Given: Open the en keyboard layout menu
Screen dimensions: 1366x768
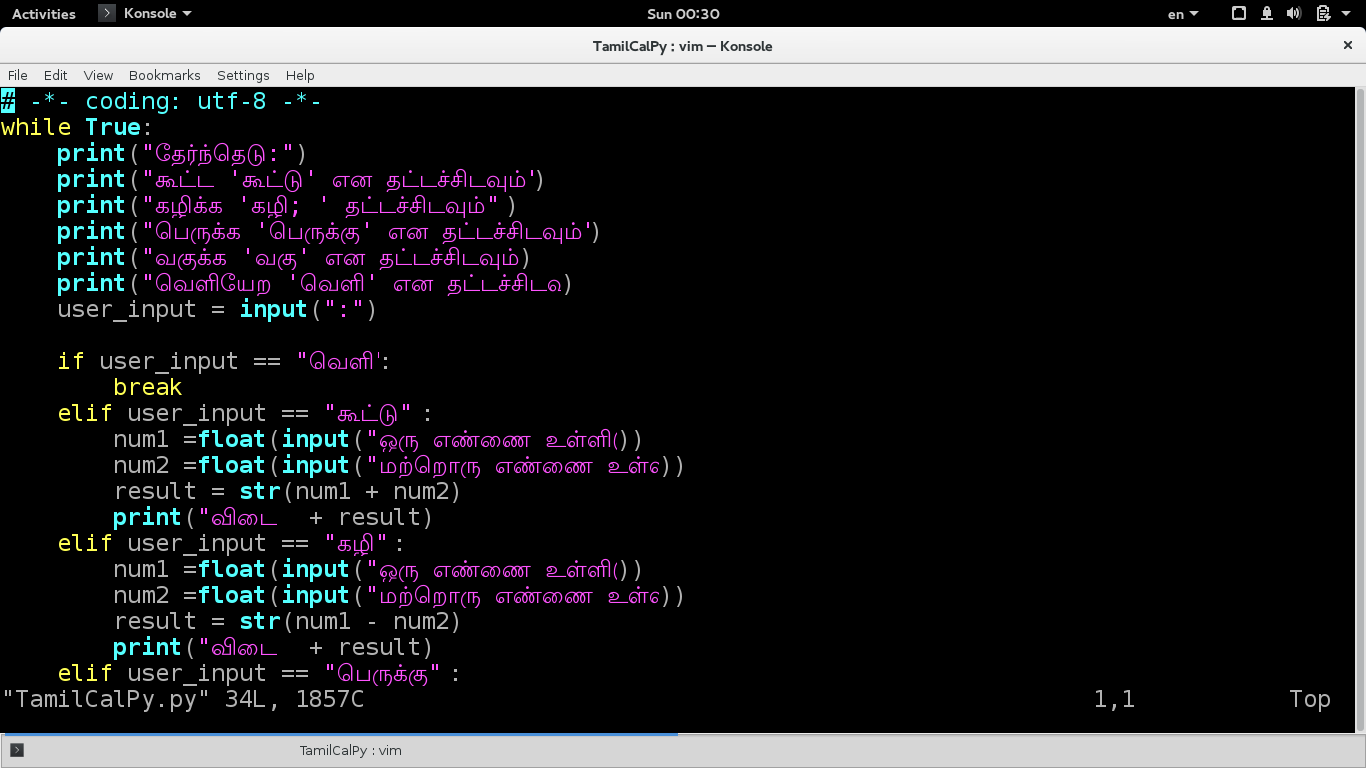Looking at the screenshot, I should point(1182,13).
